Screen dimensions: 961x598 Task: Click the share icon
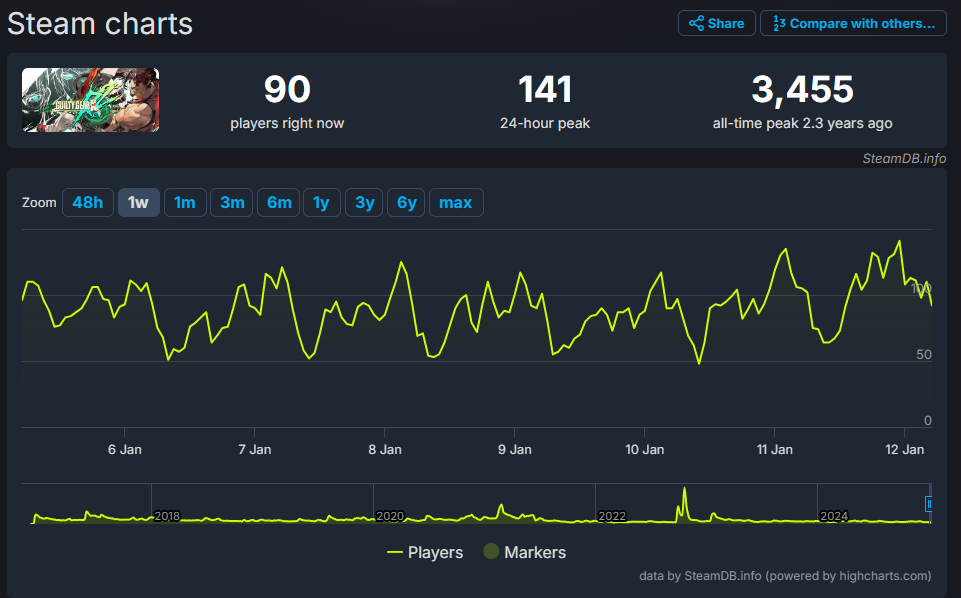tap(696, 23)
